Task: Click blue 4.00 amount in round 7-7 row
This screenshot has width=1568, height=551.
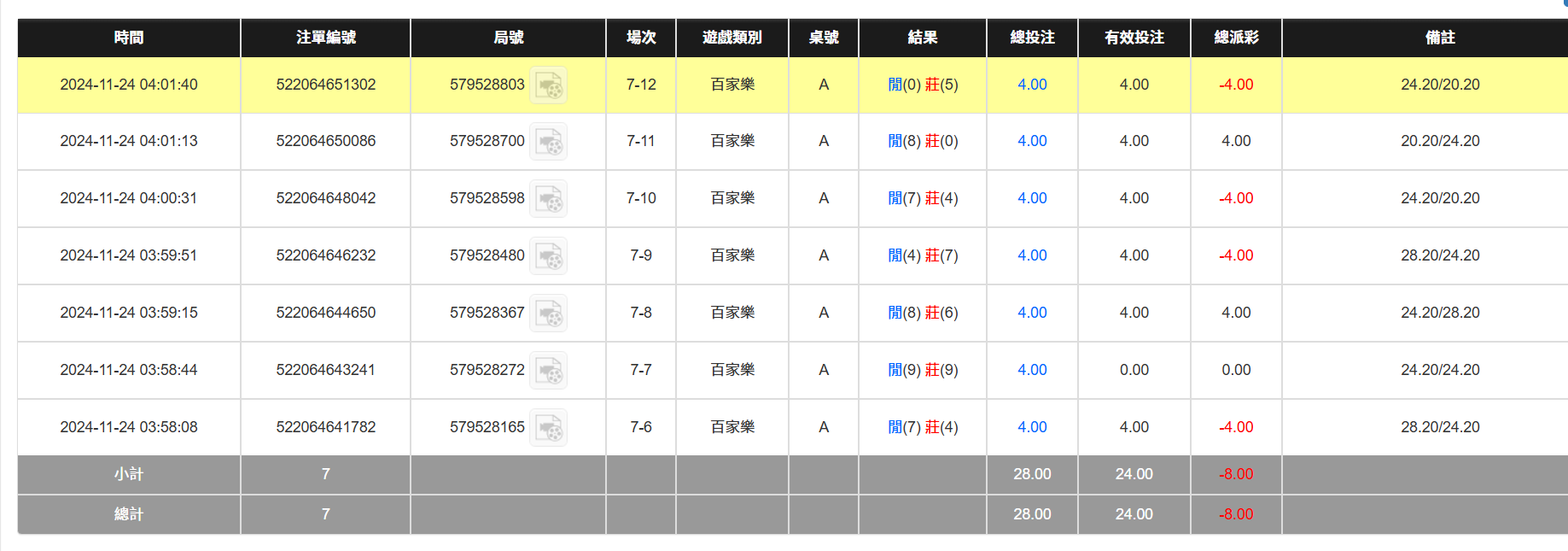Action: pyautogui.click(x=1031, y=370)
